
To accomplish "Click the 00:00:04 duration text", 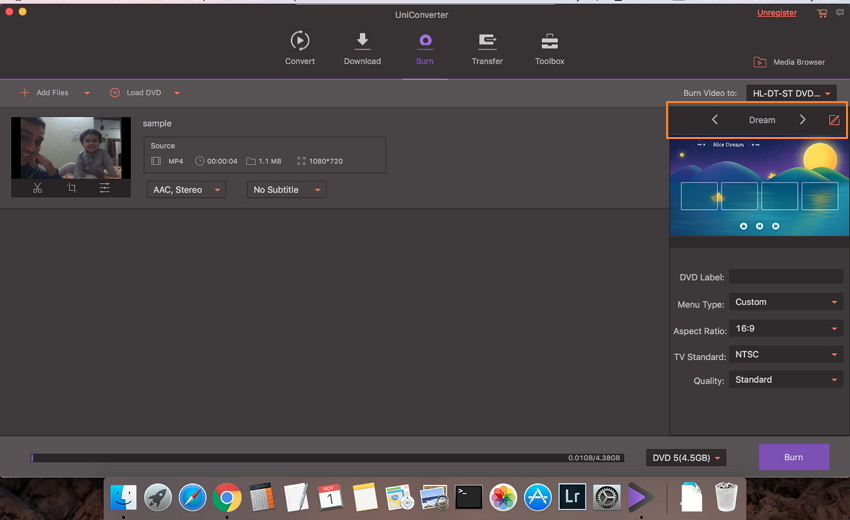I will click(x=222, y=161).
